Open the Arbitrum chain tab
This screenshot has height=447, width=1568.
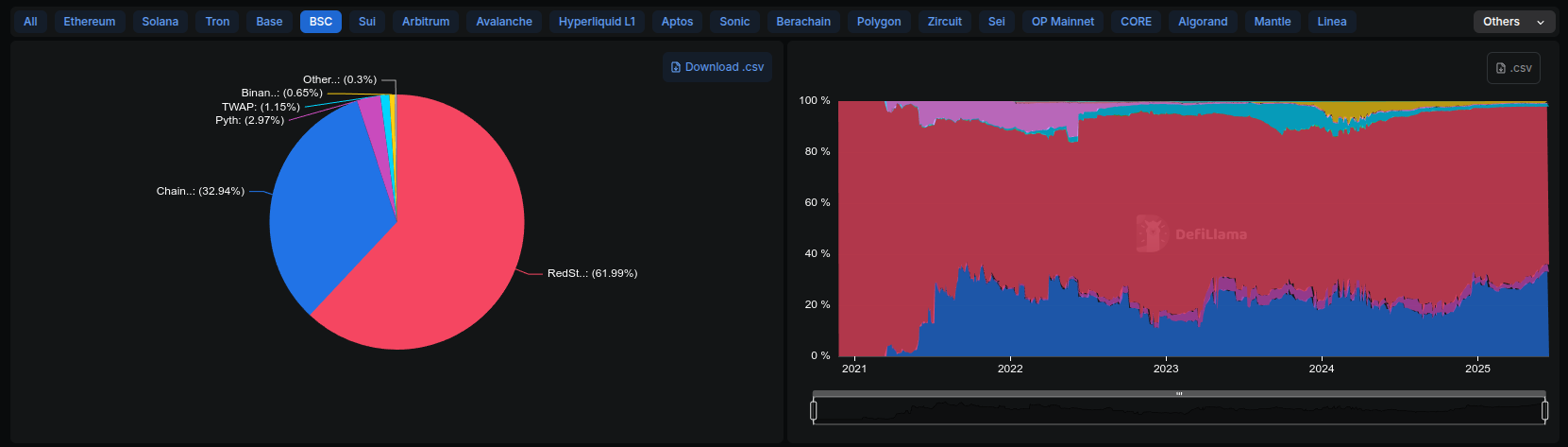[426, 22]
